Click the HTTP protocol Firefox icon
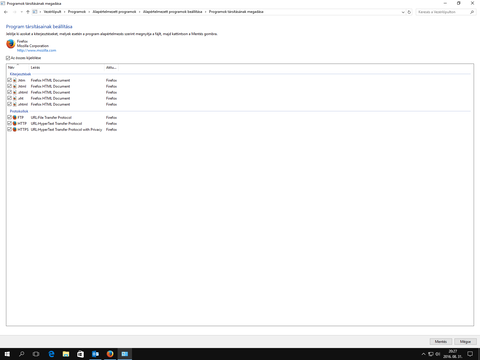The image size is (480, 360). (15, 123)
